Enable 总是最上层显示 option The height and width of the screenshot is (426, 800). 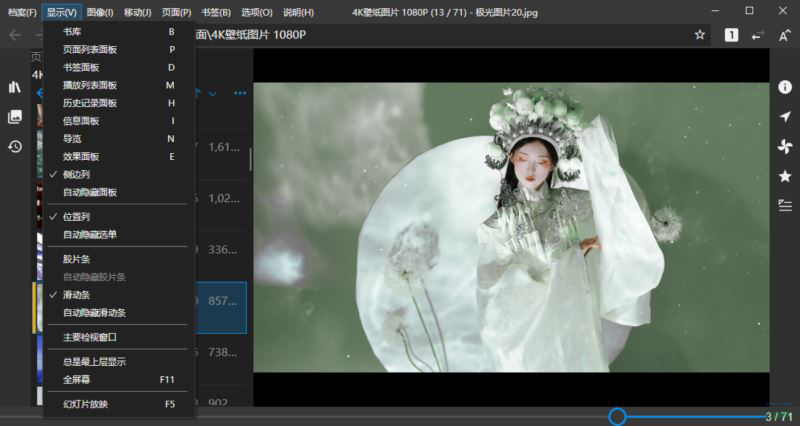click(118, 362)
